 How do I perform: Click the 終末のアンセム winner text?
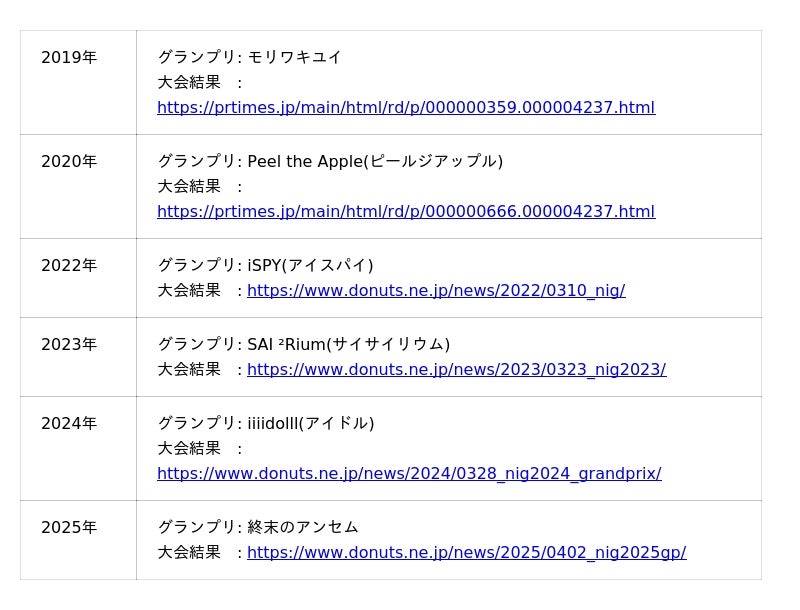coord(302,528)
